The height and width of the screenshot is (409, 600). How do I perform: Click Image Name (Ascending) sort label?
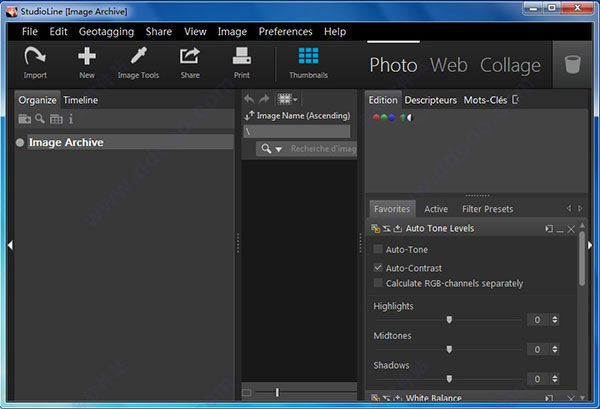coord(303,116)
